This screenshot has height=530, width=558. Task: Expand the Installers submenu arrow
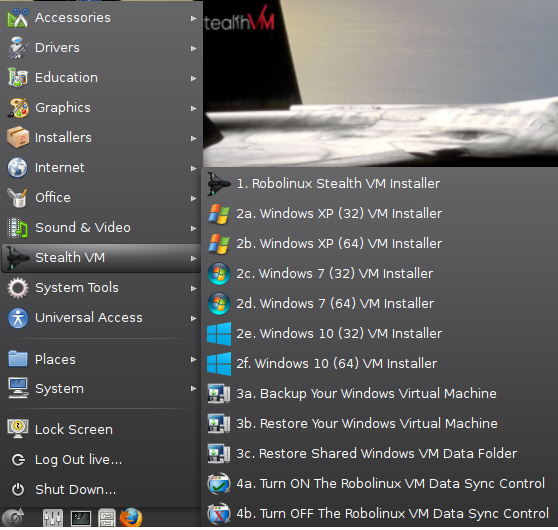pyautogui.click(x=193, y=138)
